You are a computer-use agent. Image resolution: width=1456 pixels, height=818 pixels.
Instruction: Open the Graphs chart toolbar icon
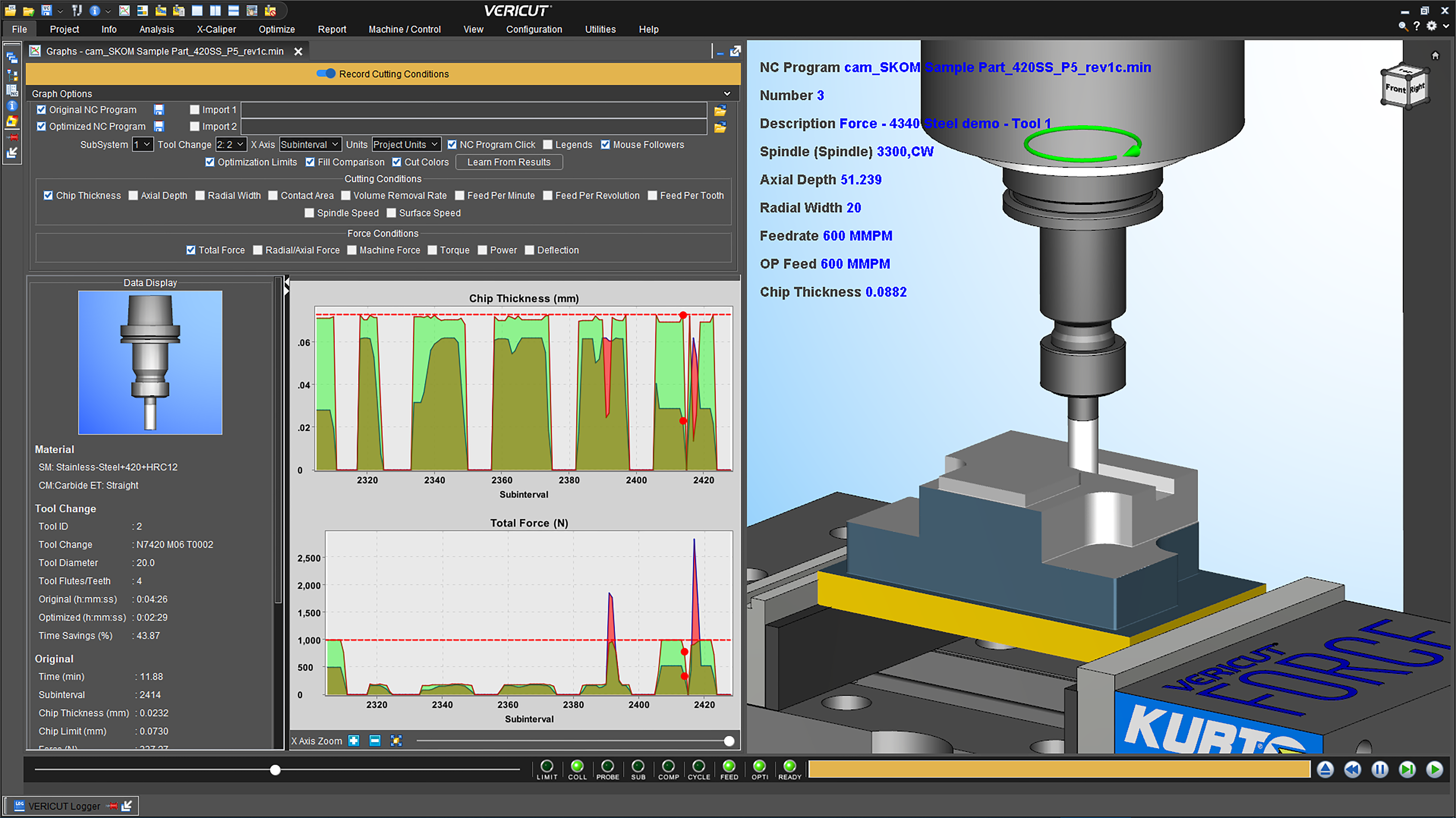coord(124,10)
